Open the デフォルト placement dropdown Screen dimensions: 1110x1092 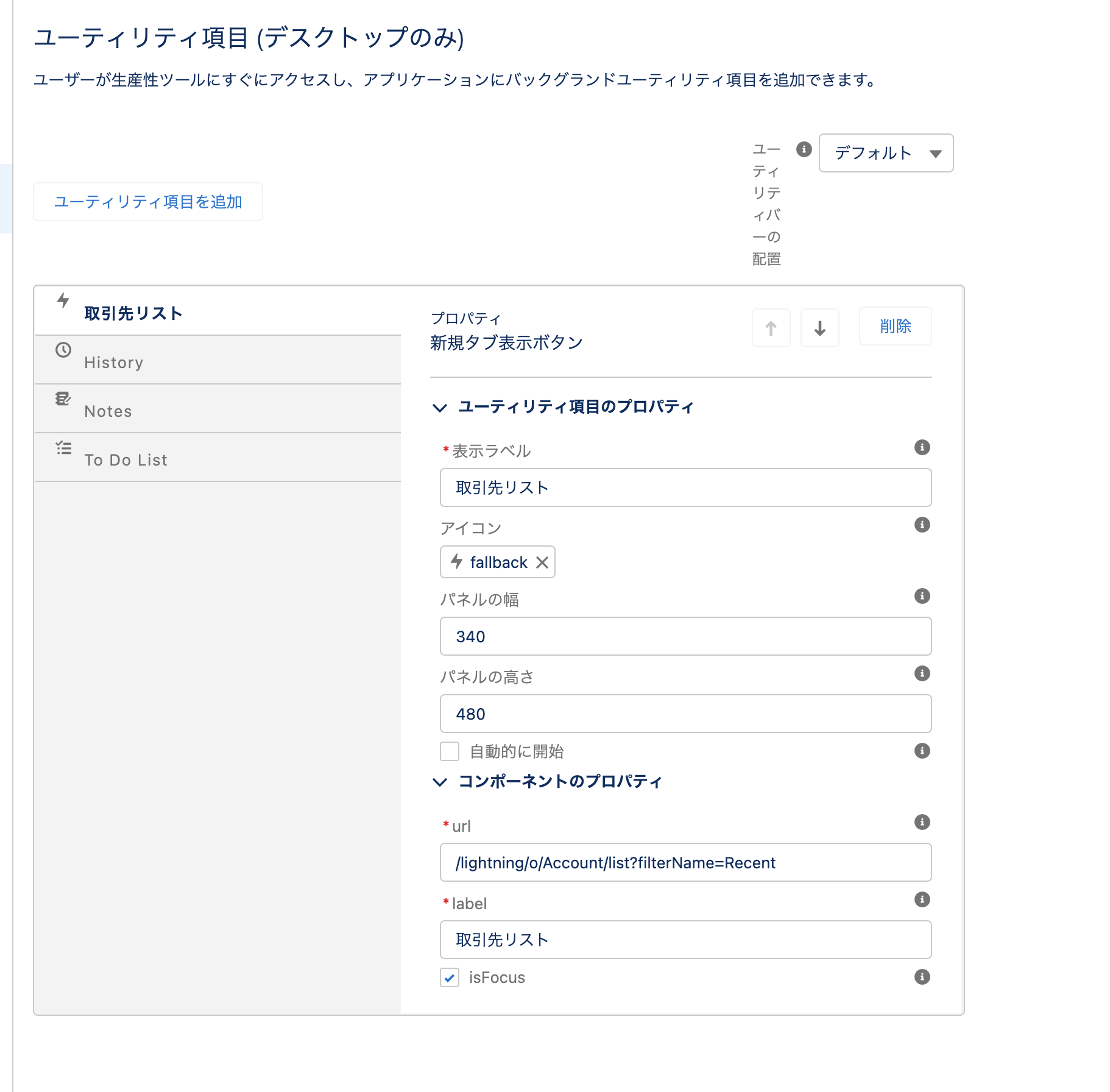click(x=885, y=153)
